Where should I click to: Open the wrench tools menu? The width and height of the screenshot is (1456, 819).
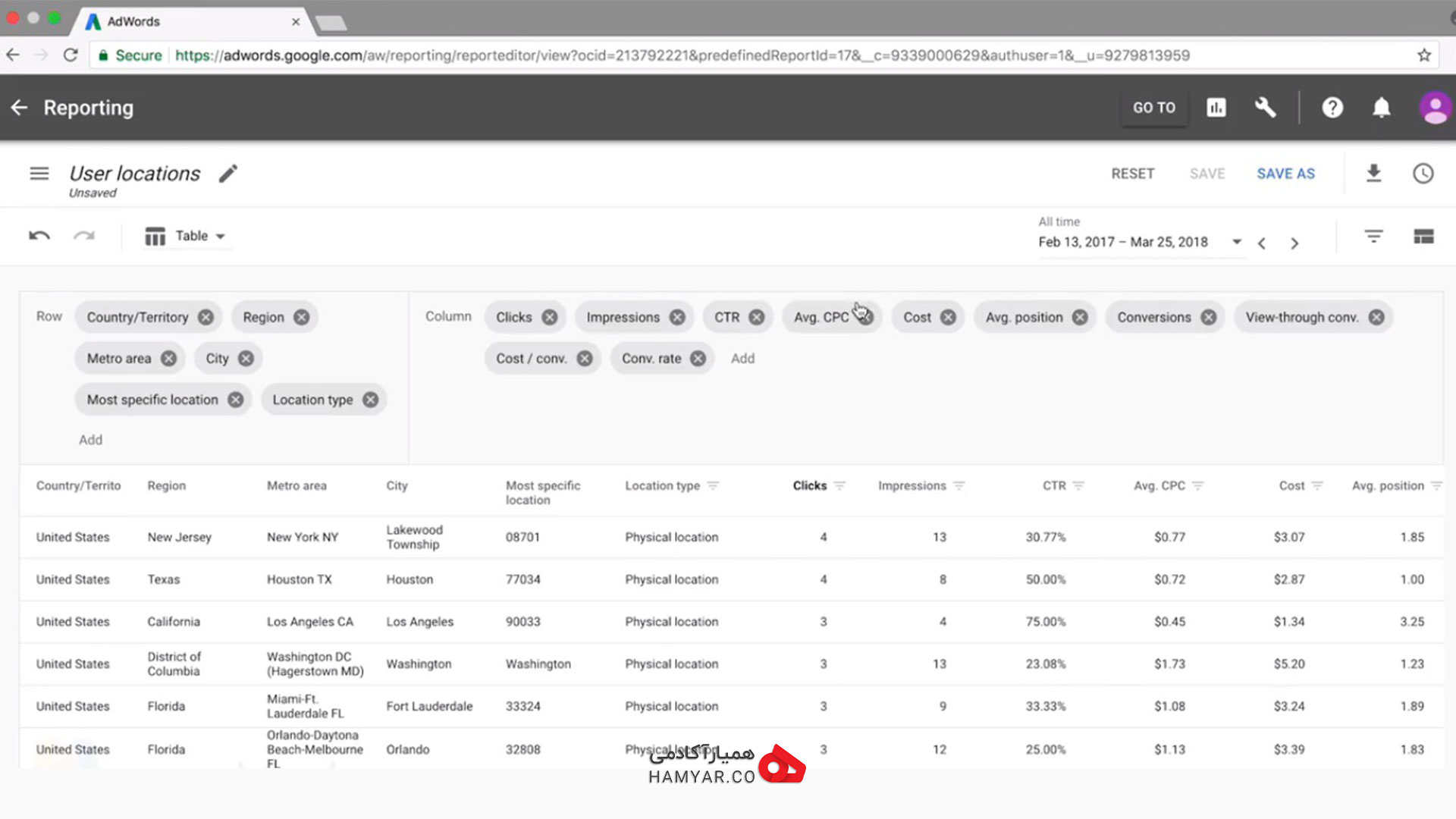click(1265, 108)
